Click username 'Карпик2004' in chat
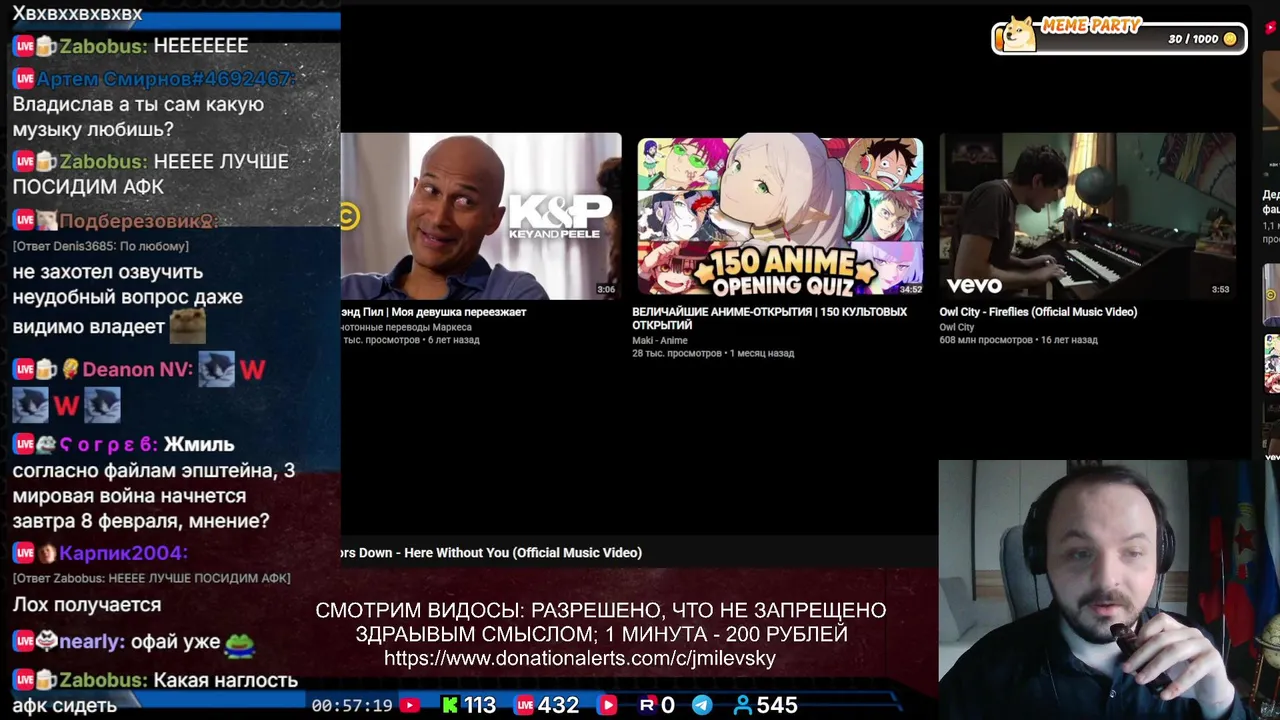This screenshot has height=720, width=1280. click(x=123, y=553)
